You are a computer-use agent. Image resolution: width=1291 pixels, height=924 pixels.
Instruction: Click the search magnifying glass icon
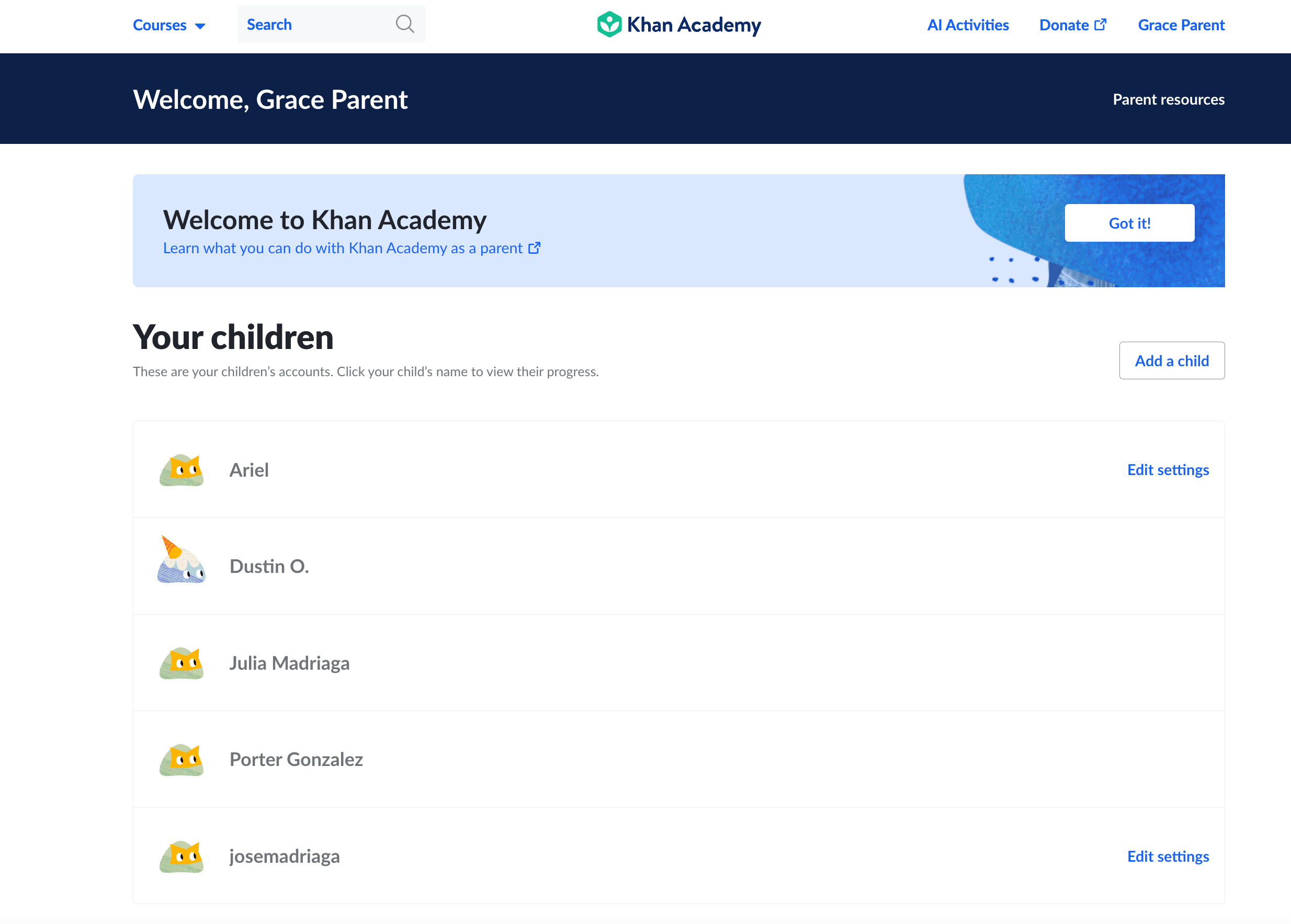(404, 24)
